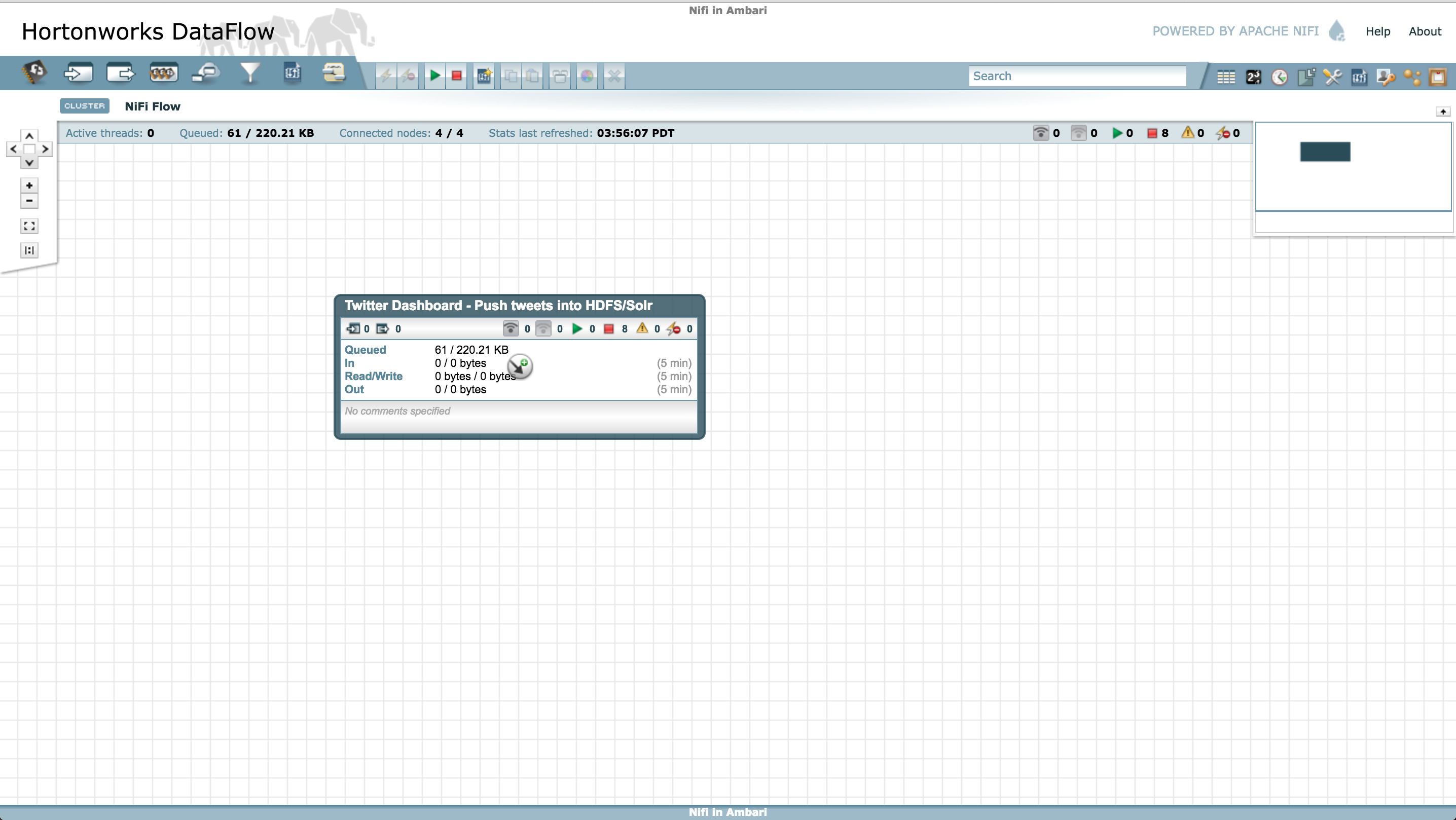This screenshot has width=1456, height=820.
Task: Open the Help link
Action: [x=1377, y=31]
